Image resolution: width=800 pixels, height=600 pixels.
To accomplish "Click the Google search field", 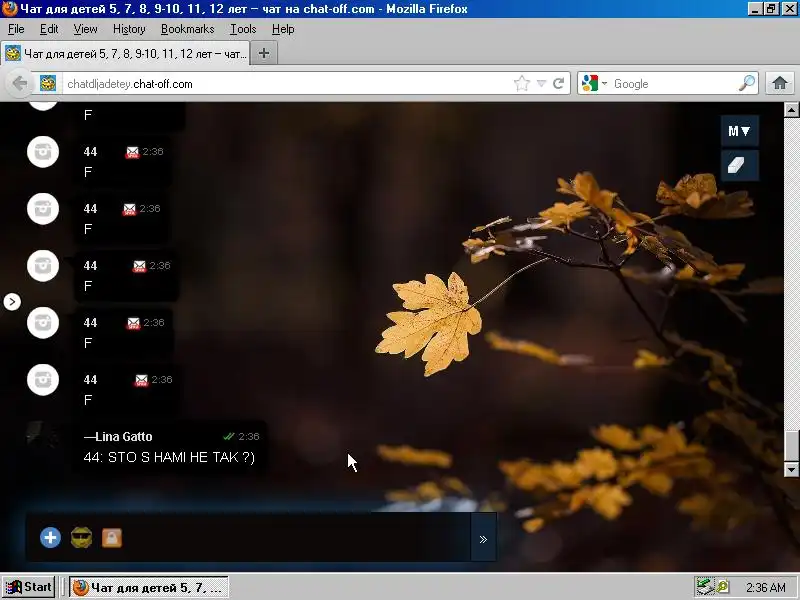I will click(x=673, y=84).
